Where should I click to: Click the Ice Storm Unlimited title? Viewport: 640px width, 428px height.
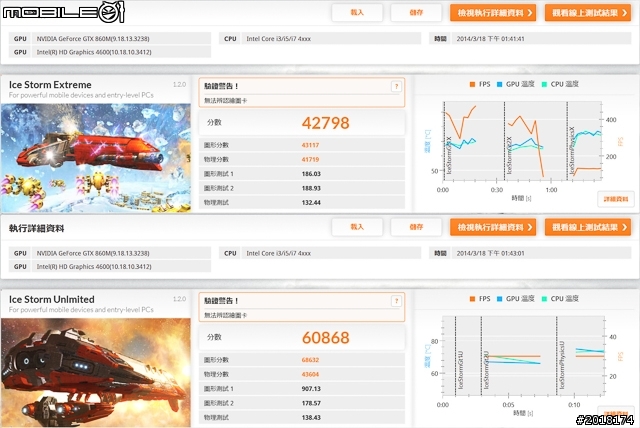[x=52, y=299]
